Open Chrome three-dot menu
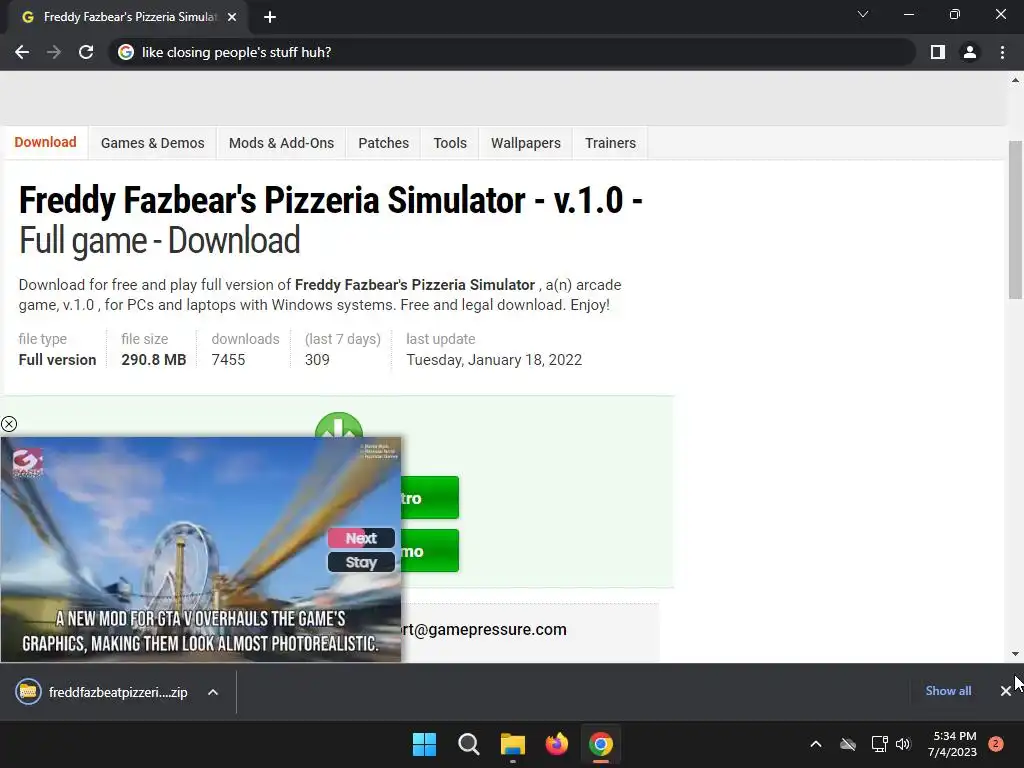Image resolution: width=1024 pixels, height=768 pixels. (1002, 52)
